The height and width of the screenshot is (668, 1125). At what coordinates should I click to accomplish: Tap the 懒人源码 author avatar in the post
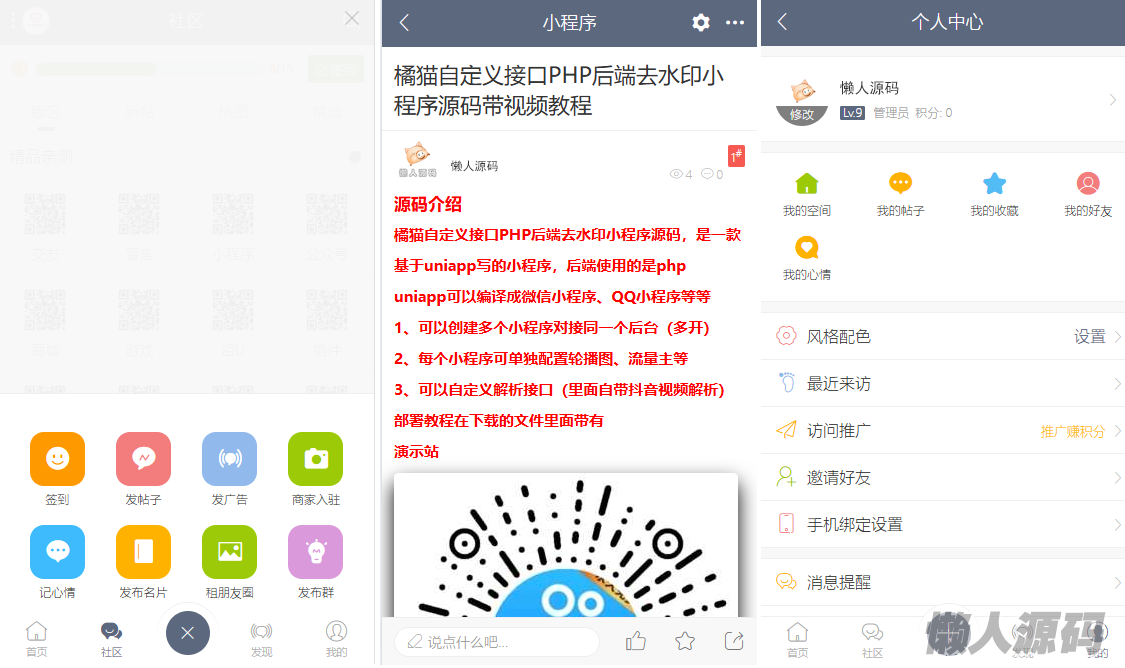tap(417, 159)
